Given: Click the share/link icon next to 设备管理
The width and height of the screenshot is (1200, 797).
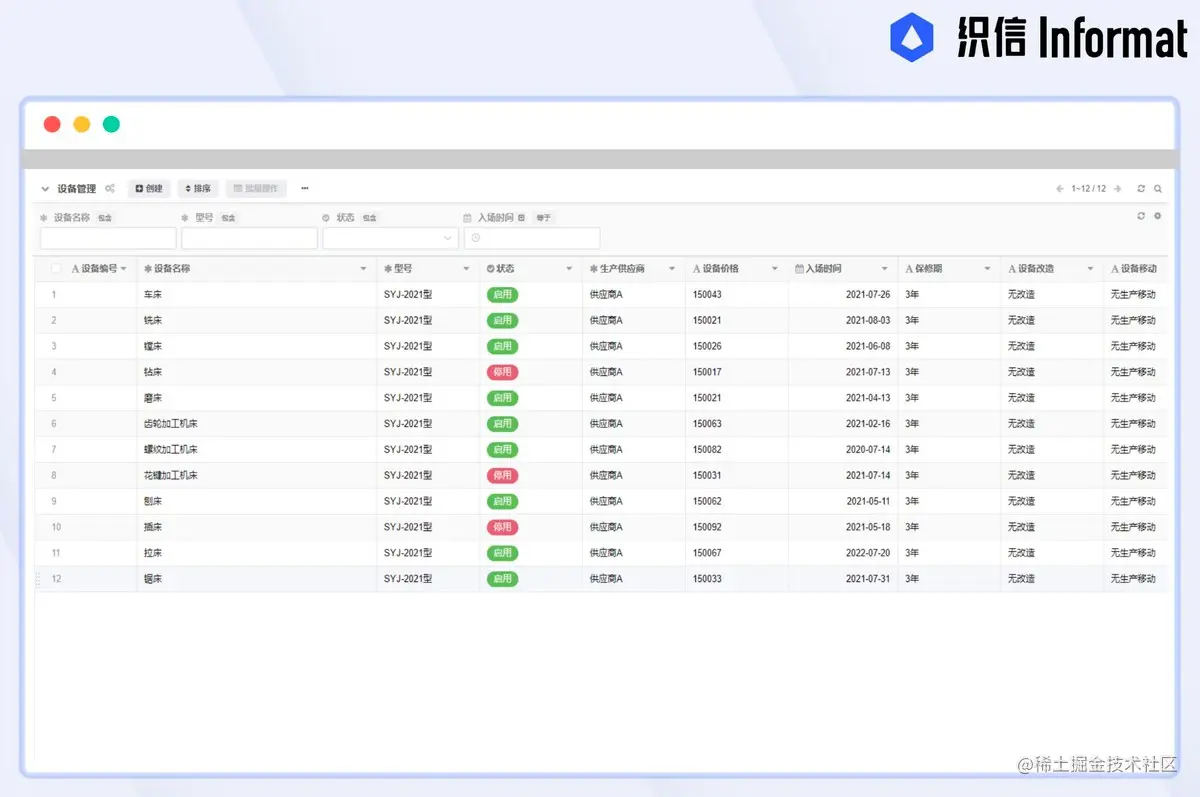Looking at the screenshot, I should 109,189.
